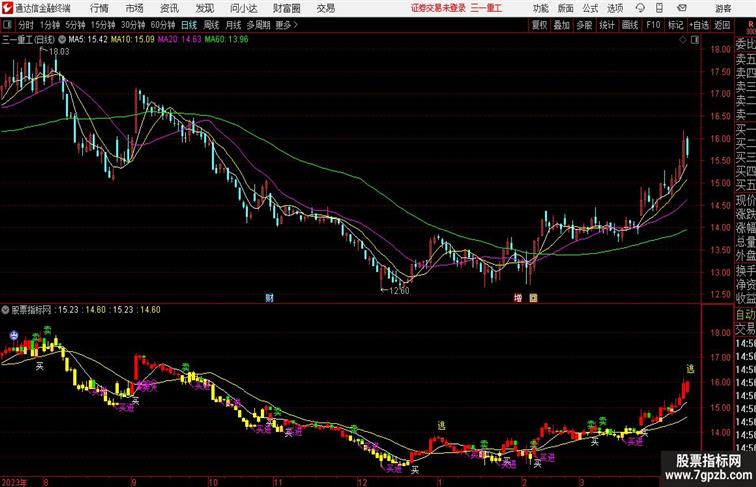
Task: Open the 财富圈 menu
Action: 286,8
